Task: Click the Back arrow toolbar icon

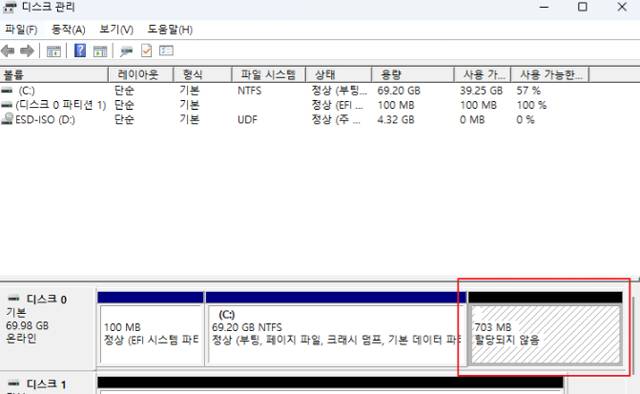Action: [x=8, y=51]
